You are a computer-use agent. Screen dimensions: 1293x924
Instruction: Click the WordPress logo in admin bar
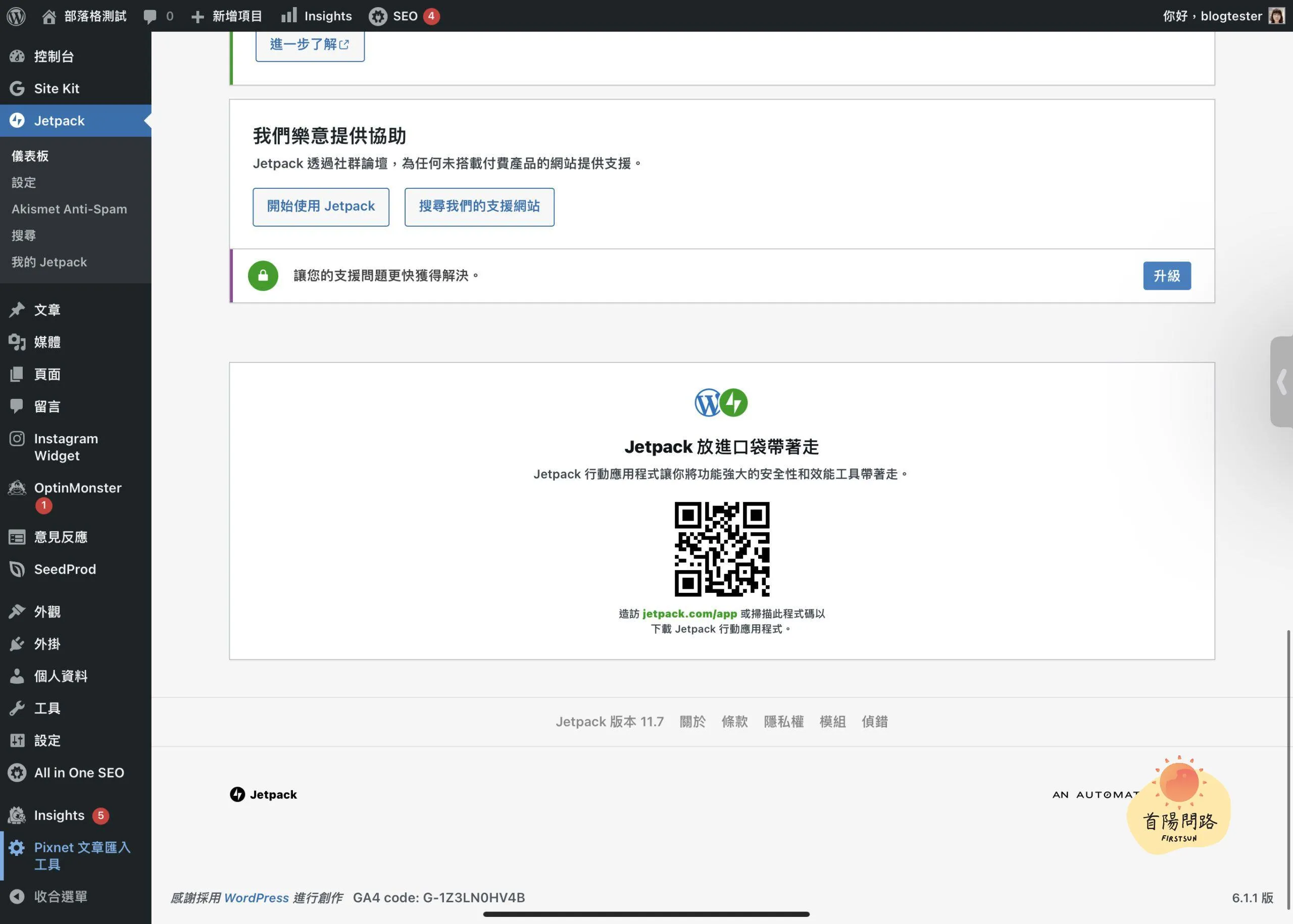[x=16, y=16]
